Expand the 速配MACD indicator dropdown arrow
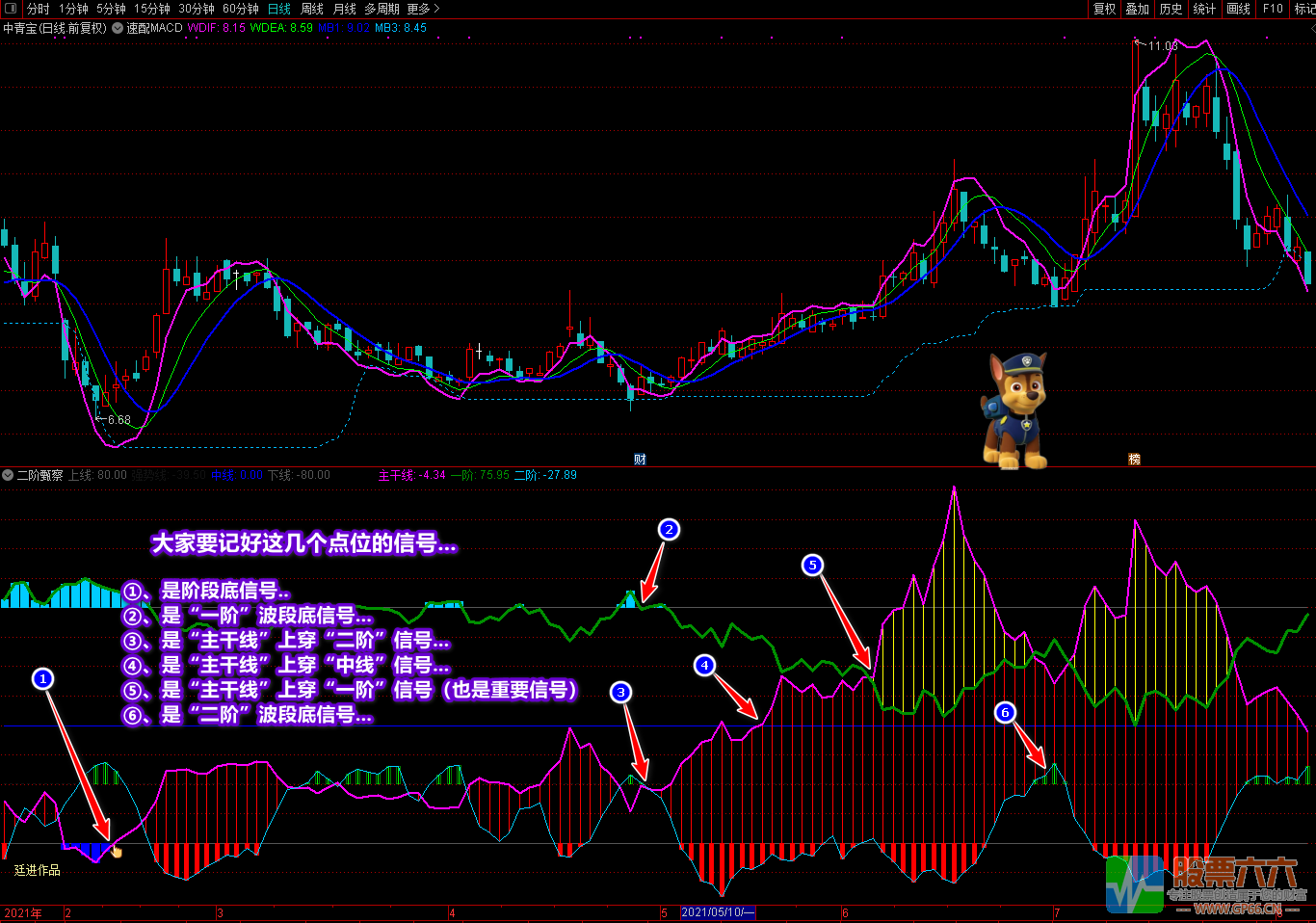Image resolution: width=1316 pixels, height=923 pixels. 118,28
